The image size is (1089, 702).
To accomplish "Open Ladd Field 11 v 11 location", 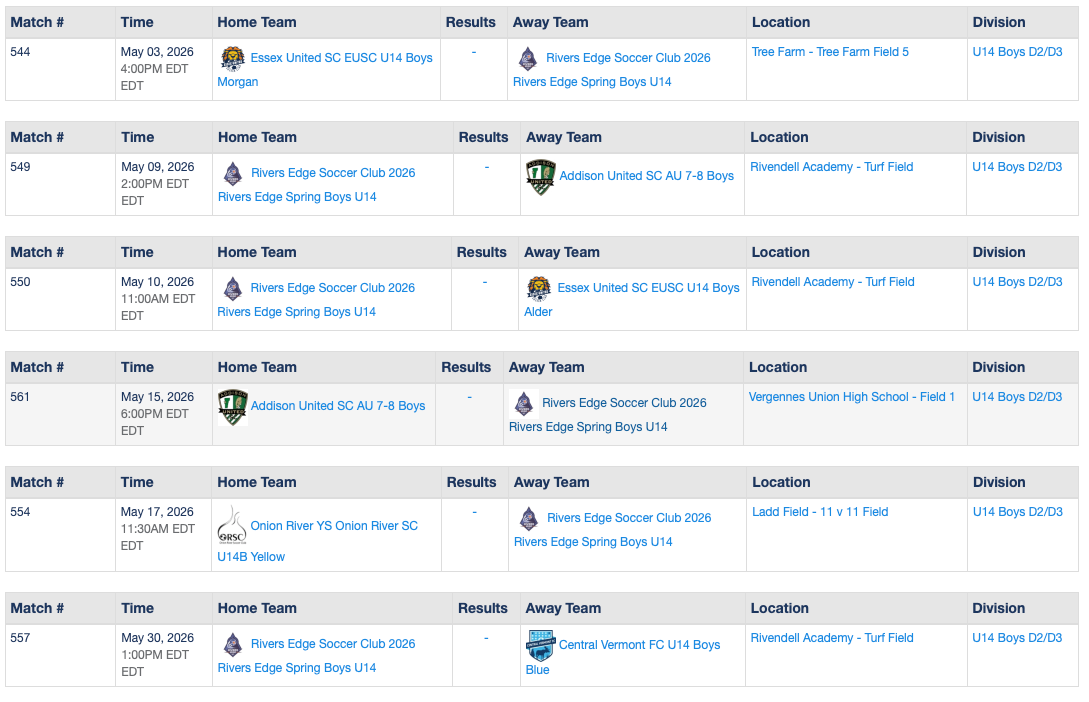I will pyautogui.click(x=820, y=512).
